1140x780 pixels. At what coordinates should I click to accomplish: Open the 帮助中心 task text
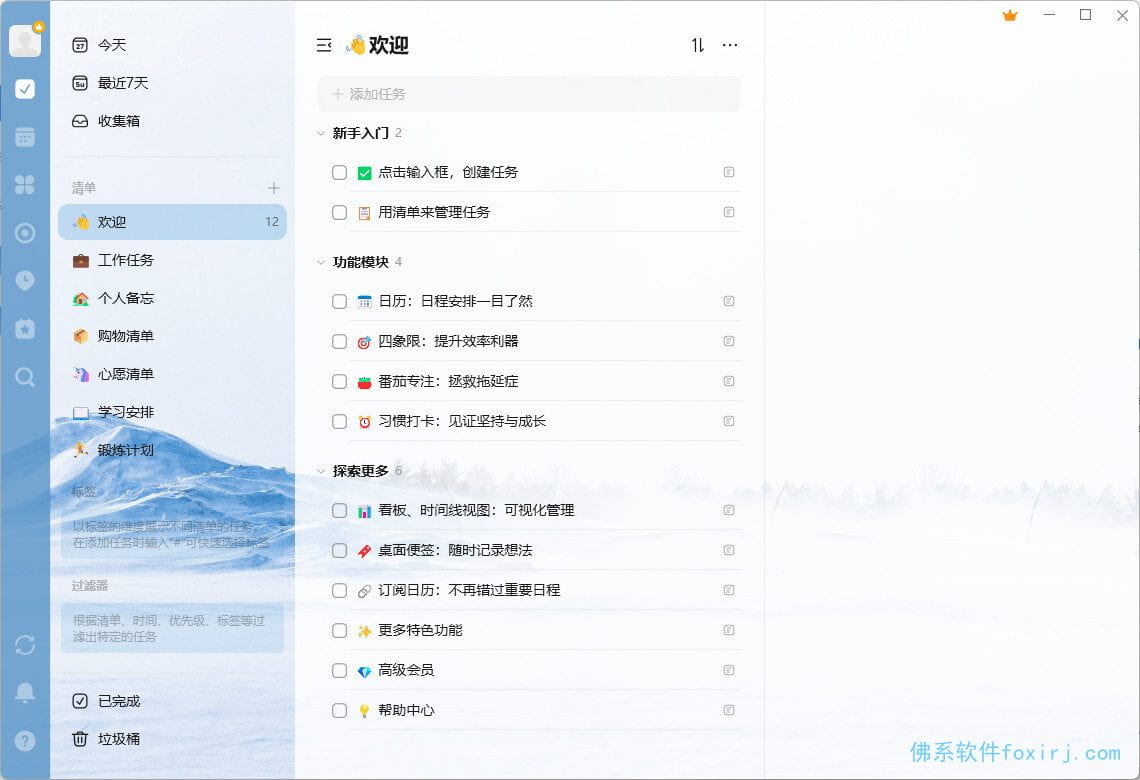(406, 710)
